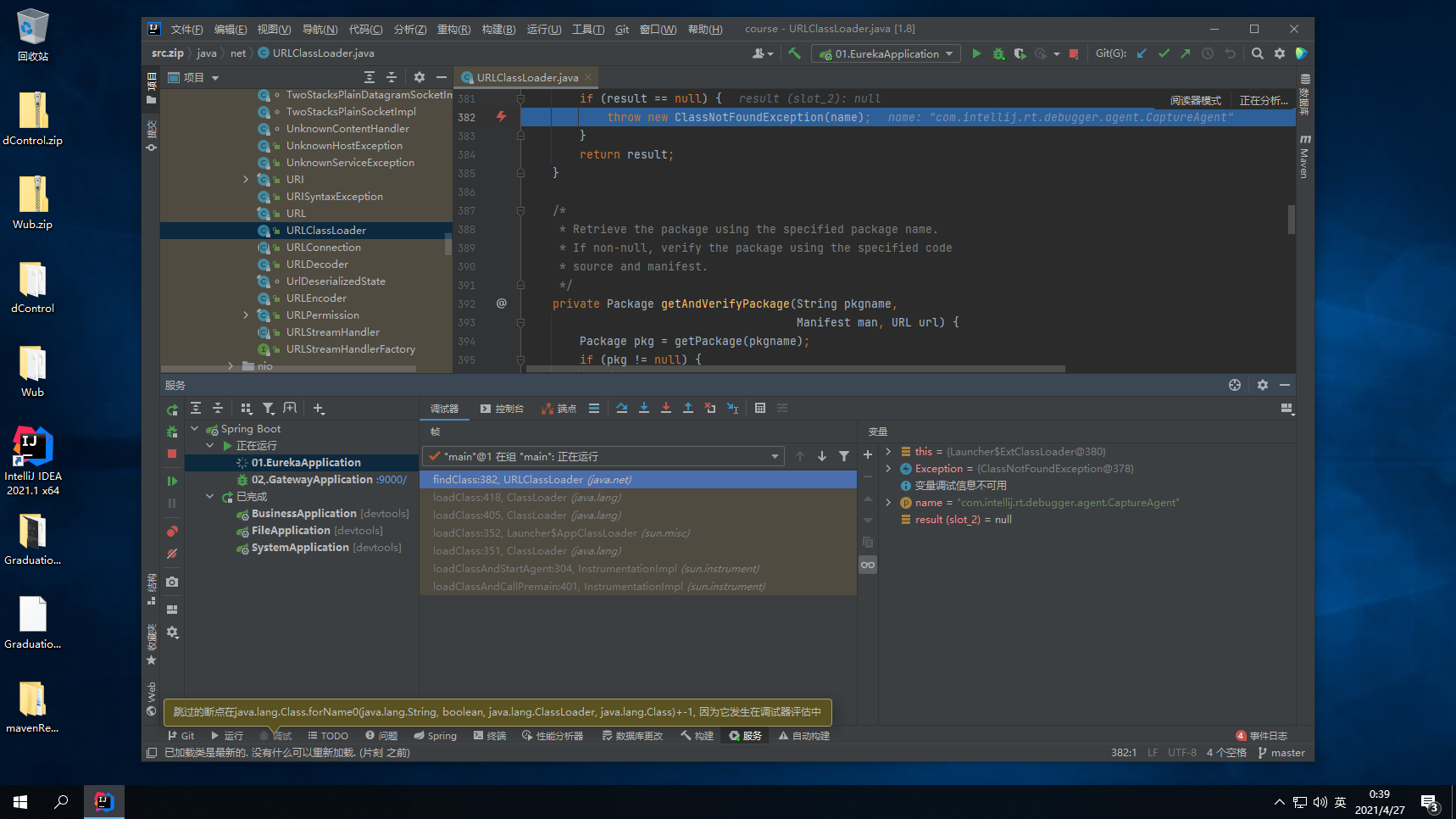
Task: Open the 性能分析器 profiler tool window
Action: pos(553,736)
